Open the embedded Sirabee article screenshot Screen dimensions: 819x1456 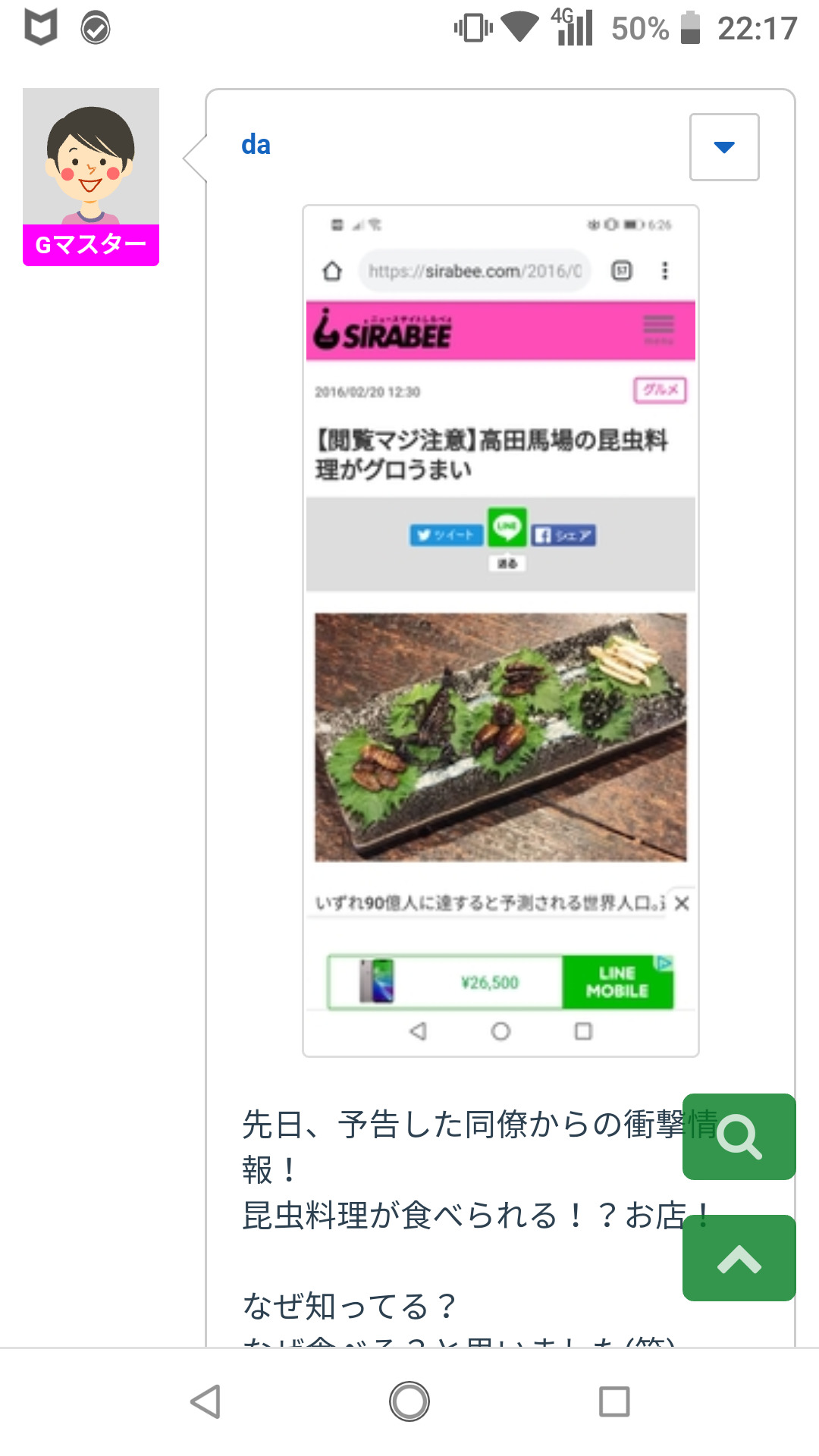(x=500, y=631)
